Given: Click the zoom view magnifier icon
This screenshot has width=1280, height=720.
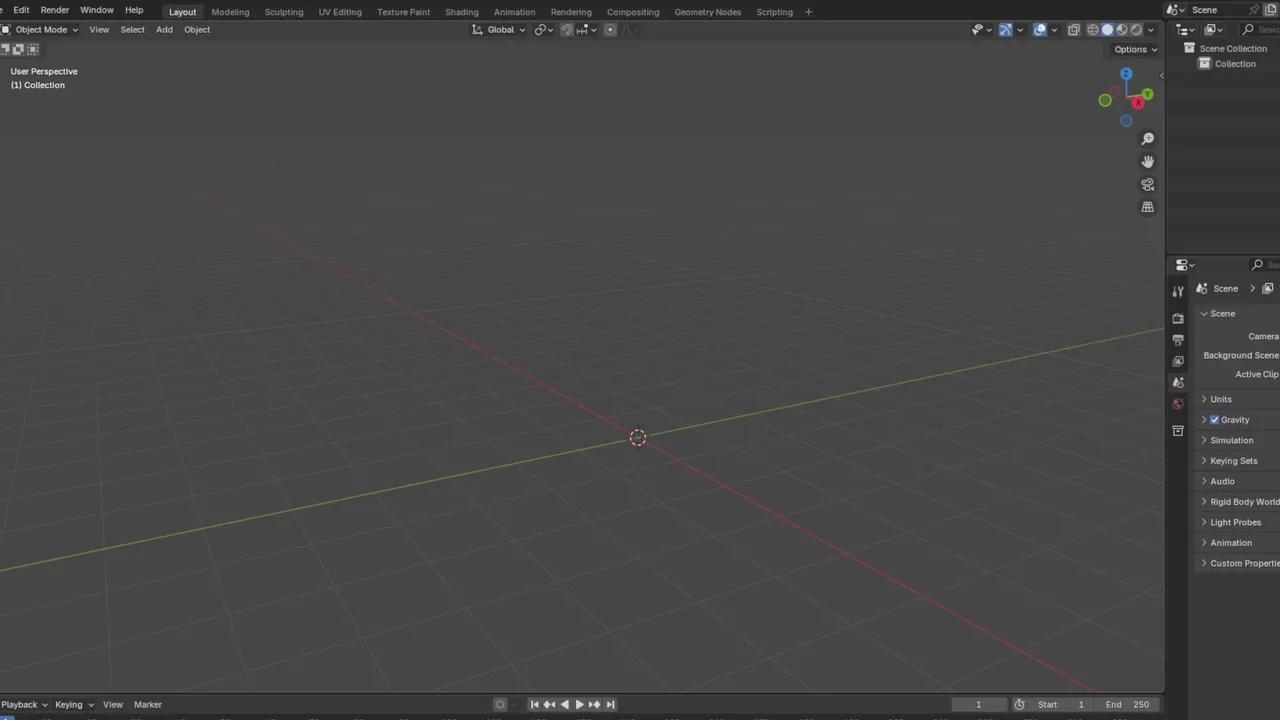Looking at the screenshot, I should pos(1148,139).
